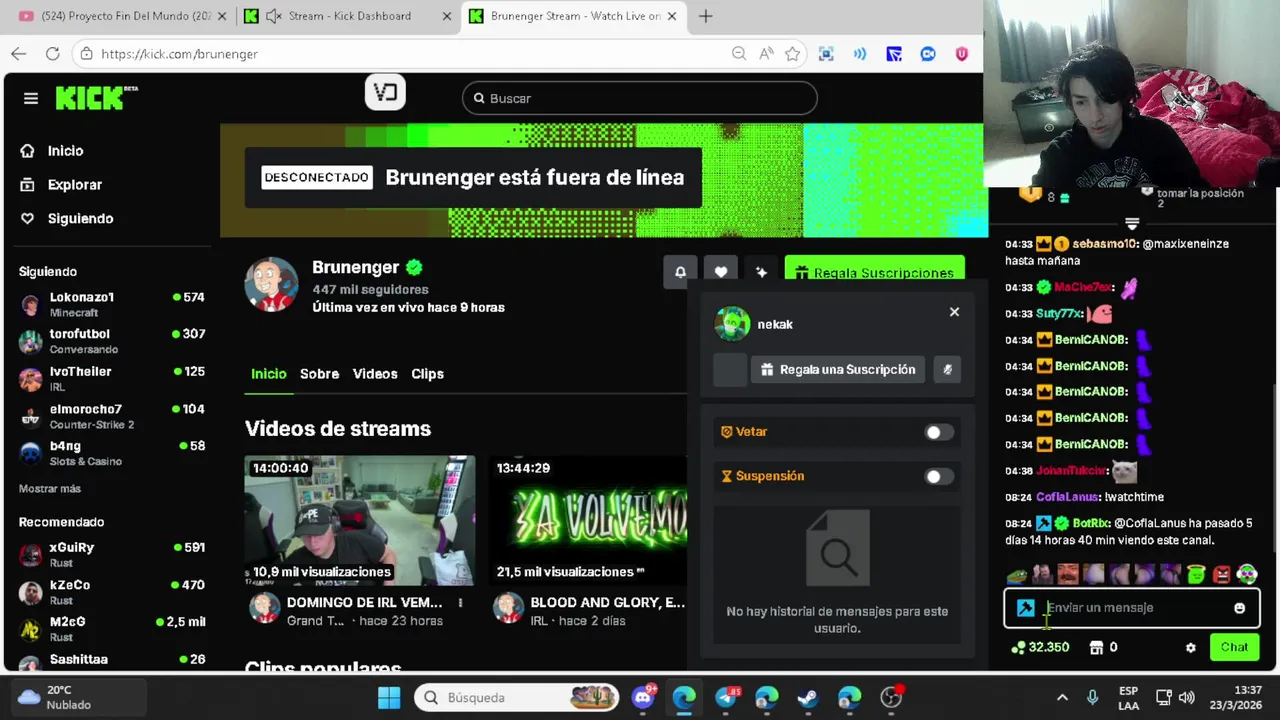Click the address bar URL
The width and height of the screenshot is (1280, 720).
pos(179,54)
